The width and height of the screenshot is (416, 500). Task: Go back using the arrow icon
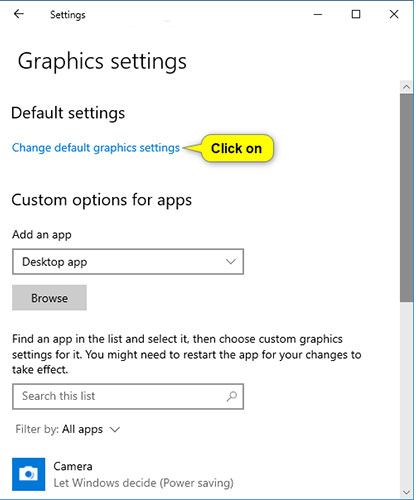(19, 14)
